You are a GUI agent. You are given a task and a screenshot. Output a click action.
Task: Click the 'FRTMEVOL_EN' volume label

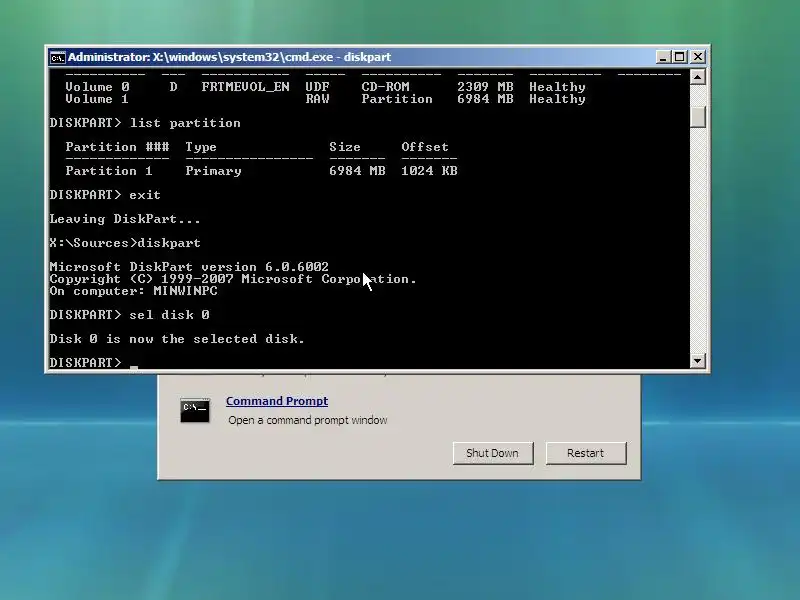(245, 87)
